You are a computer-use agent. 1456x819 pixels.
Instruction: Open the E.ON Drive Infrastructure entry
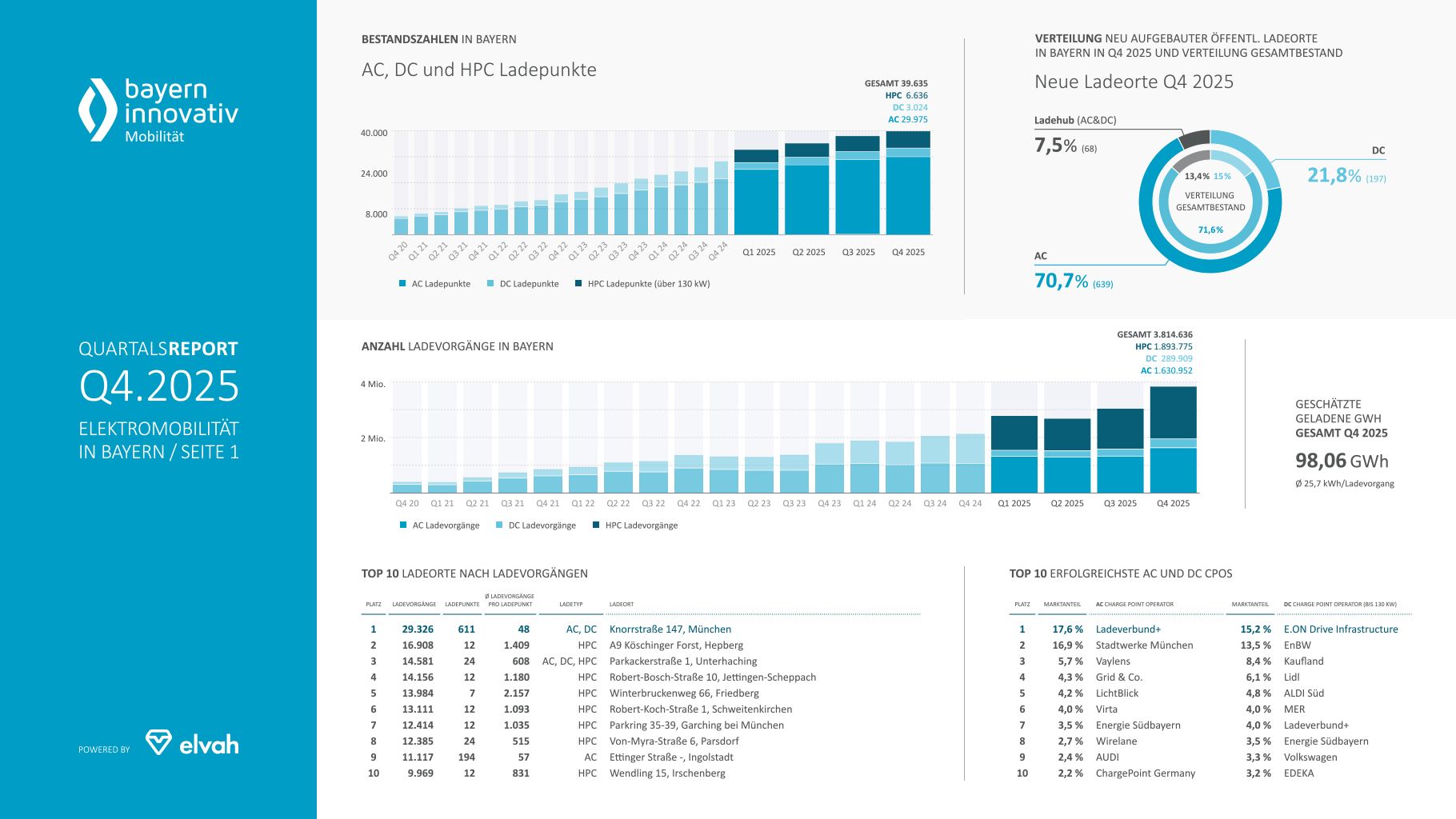pyautogui.click(x=1341, y=629)
